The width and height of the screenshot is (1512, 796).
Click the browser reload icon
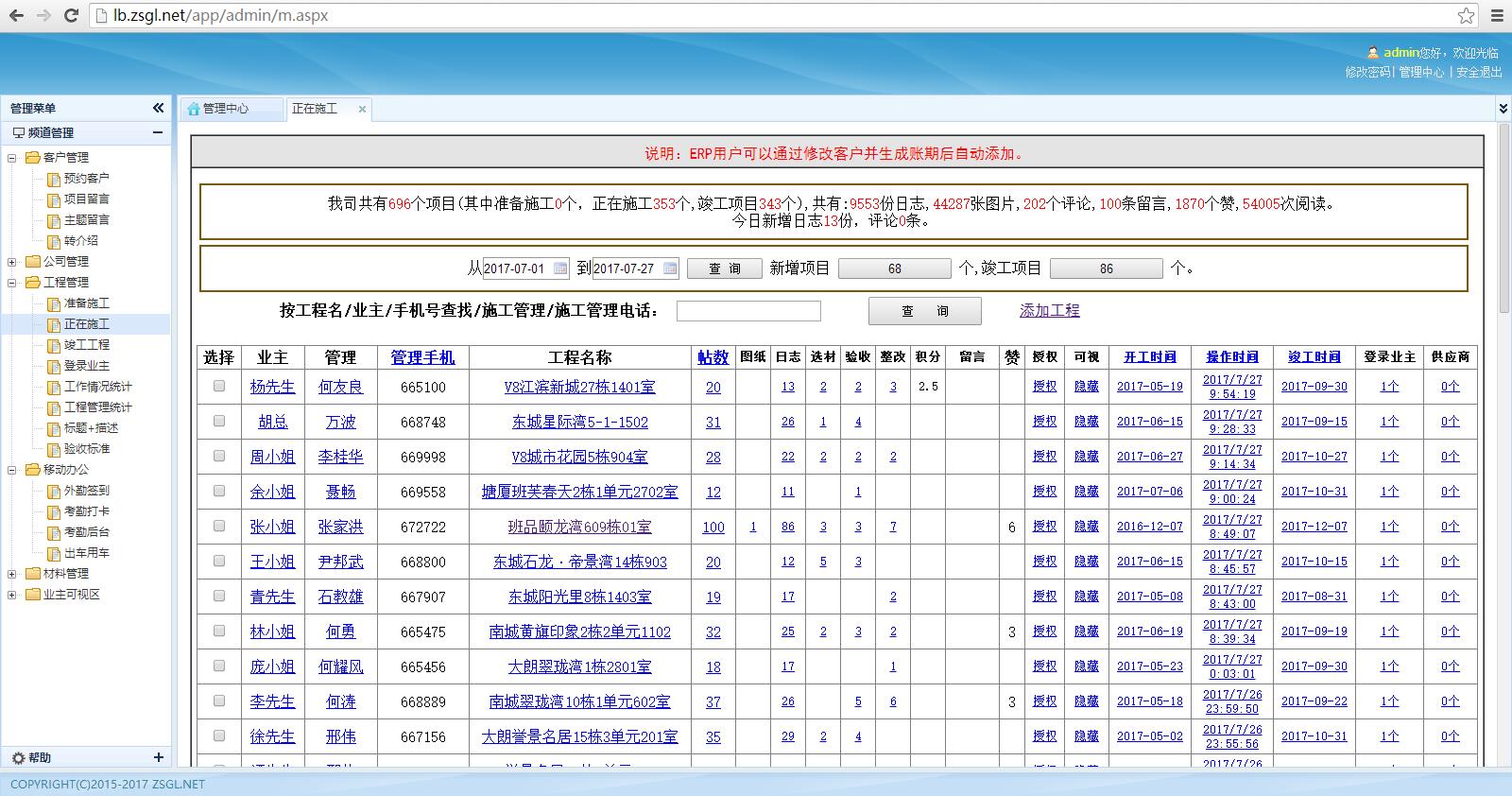pyautogui.click(x=71, y=16)
